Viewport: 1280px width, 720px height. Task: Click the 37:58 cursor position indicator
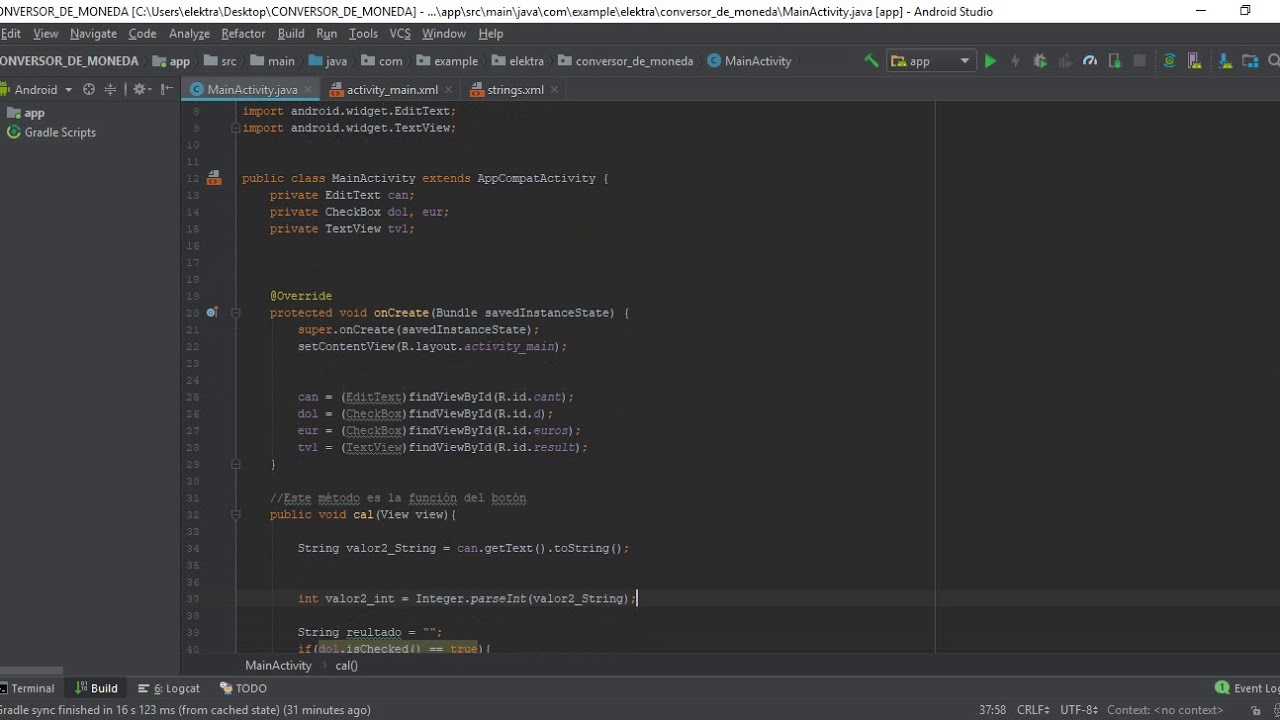(992, 710)
